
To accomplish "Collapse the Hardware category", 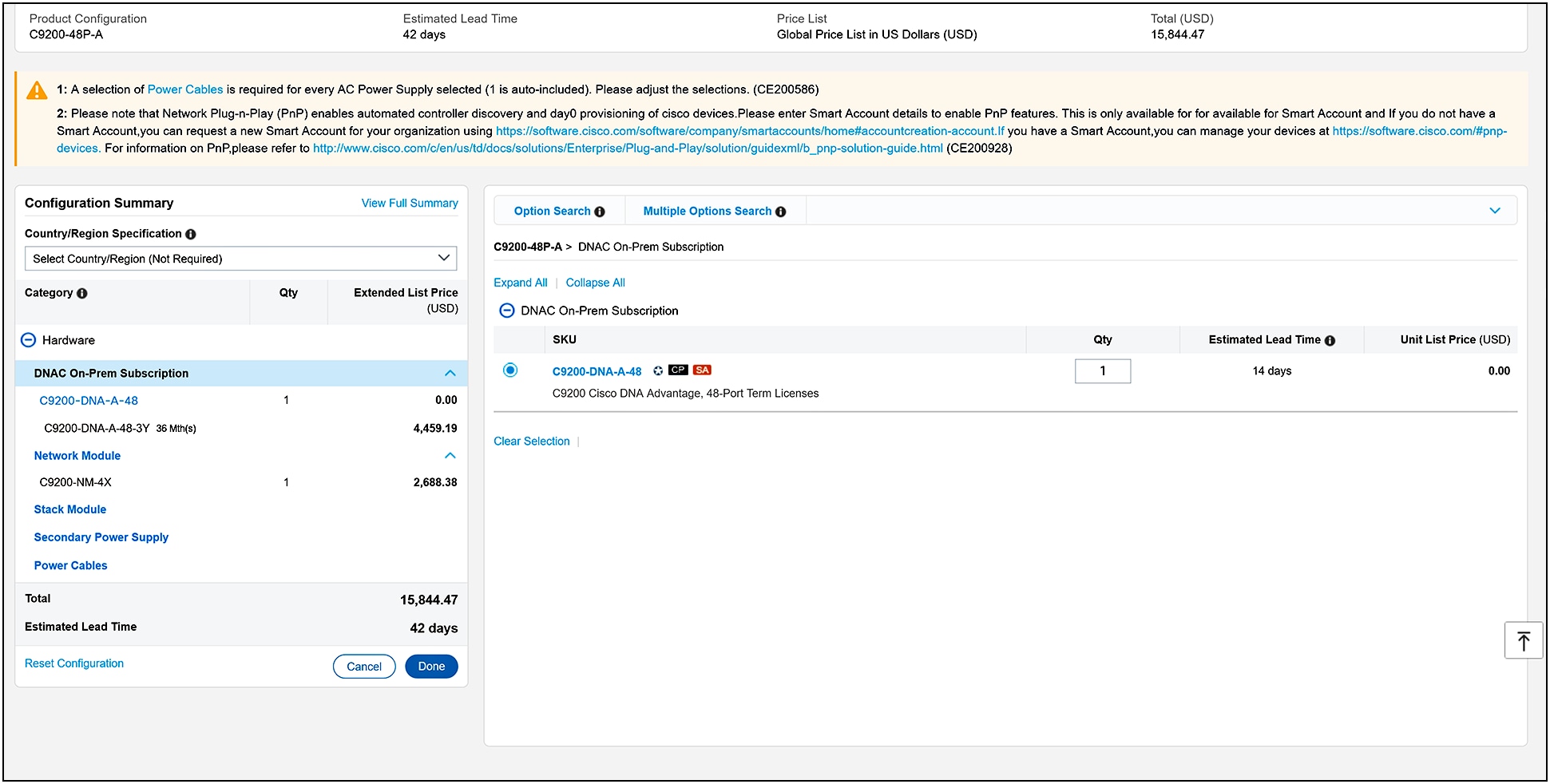I will 28,340.
